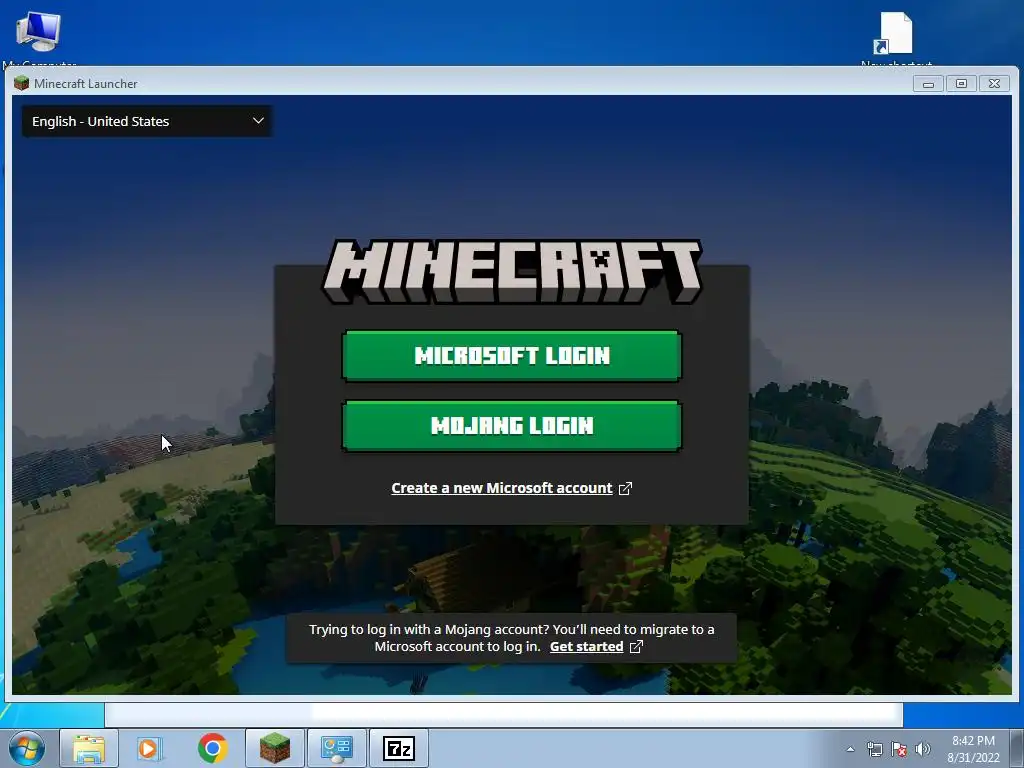This screenshot has width=1024, height=768.
Task: Open Create a new Microsoft account link
Action: point(502,488)
